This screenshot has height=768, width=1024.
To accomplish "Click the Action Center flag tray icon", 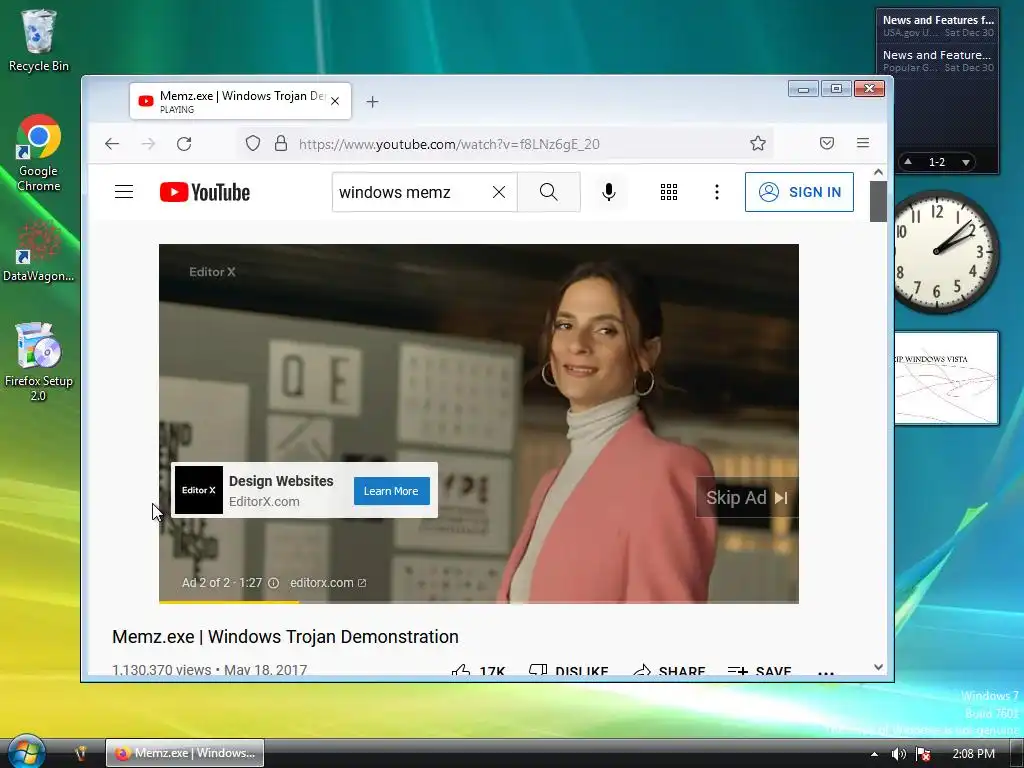I will [x=923, y=754].
